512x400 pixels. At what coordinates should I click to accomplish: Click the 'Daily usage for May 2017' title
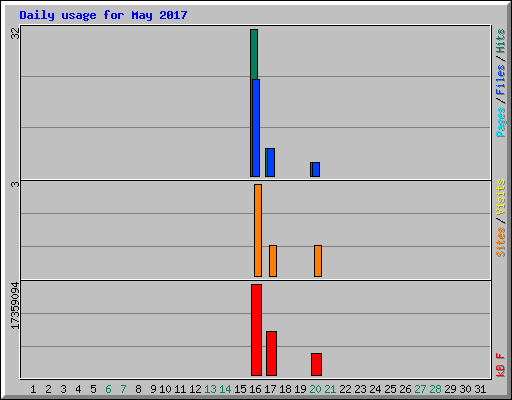(103, 15)
